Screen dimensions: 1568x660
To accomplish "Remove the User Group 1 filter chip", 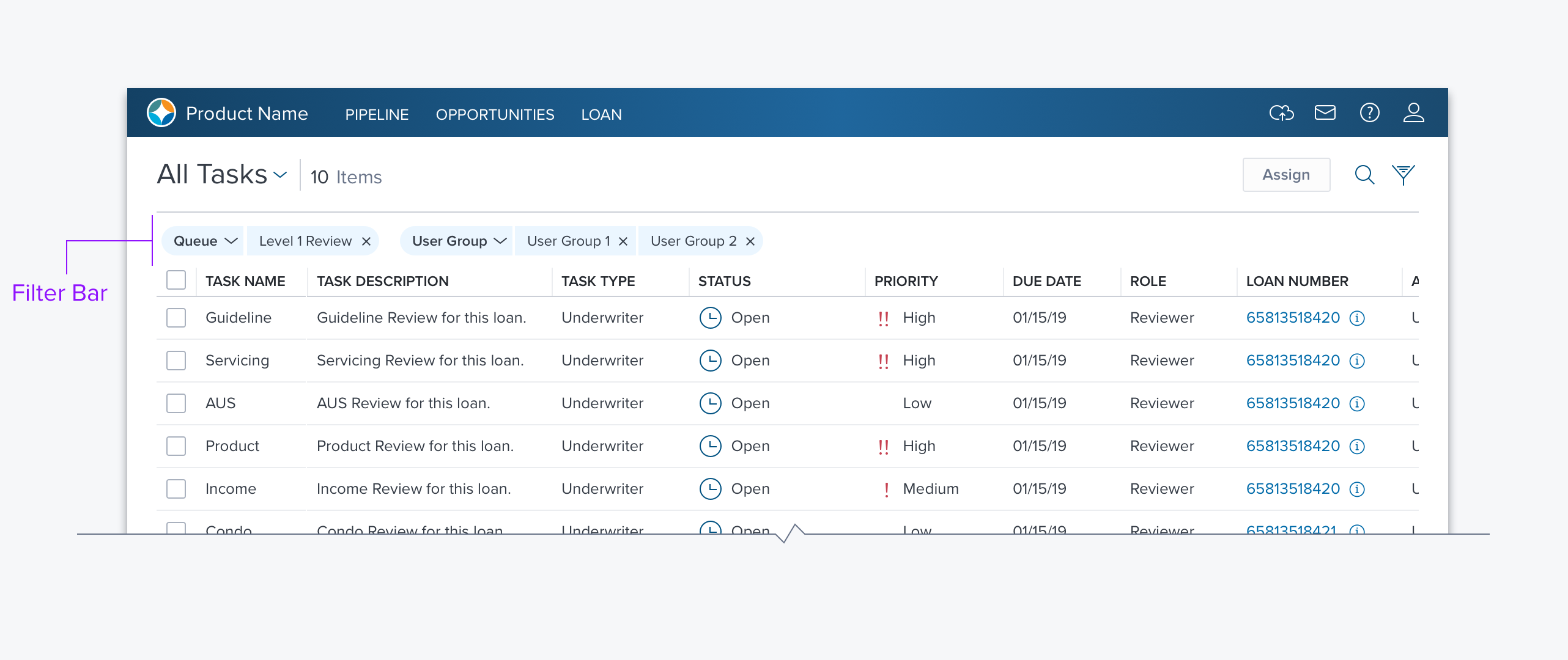I will (623, 241).
